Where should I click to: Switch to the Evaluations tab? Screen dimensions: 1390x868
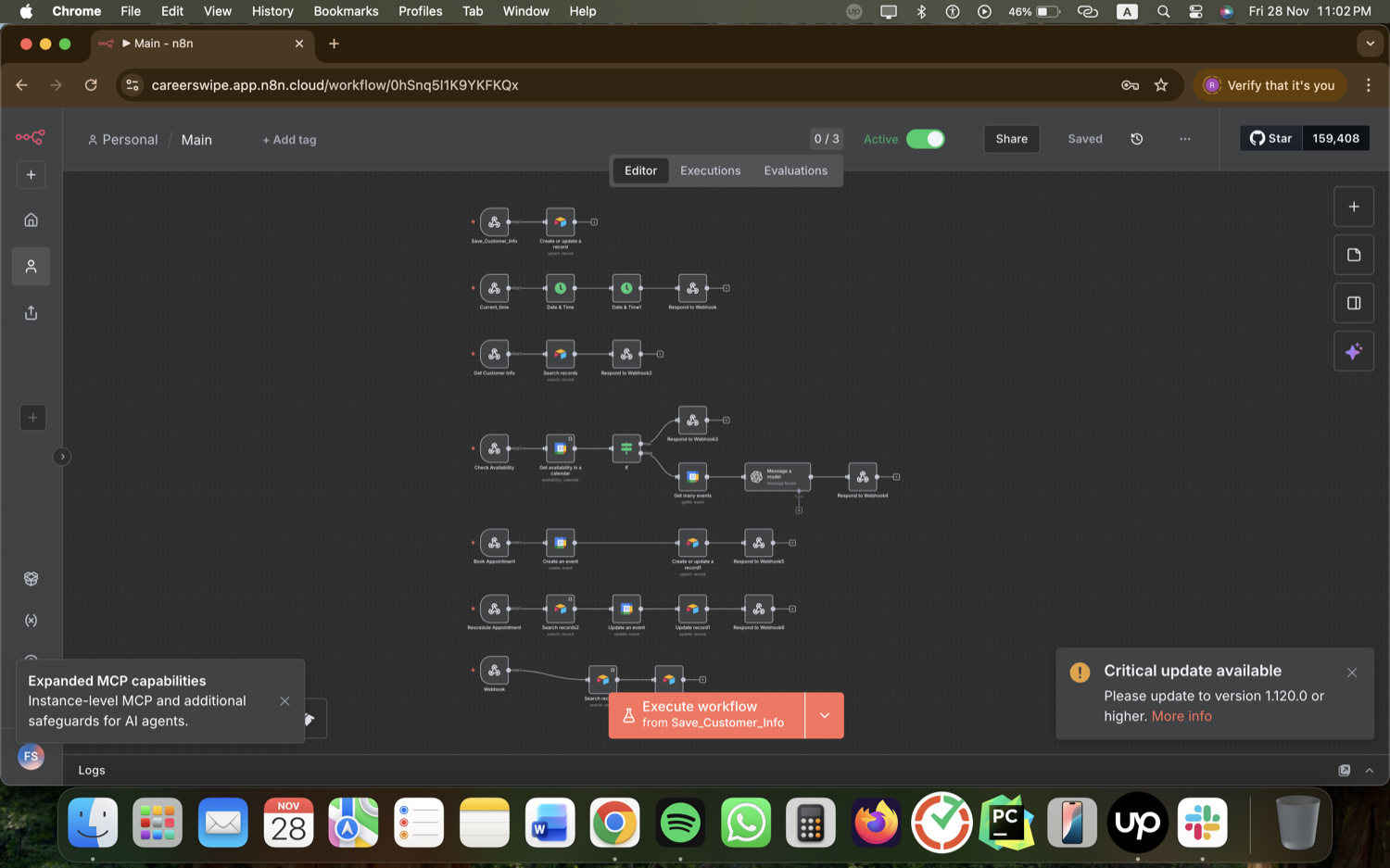[795, 170]
